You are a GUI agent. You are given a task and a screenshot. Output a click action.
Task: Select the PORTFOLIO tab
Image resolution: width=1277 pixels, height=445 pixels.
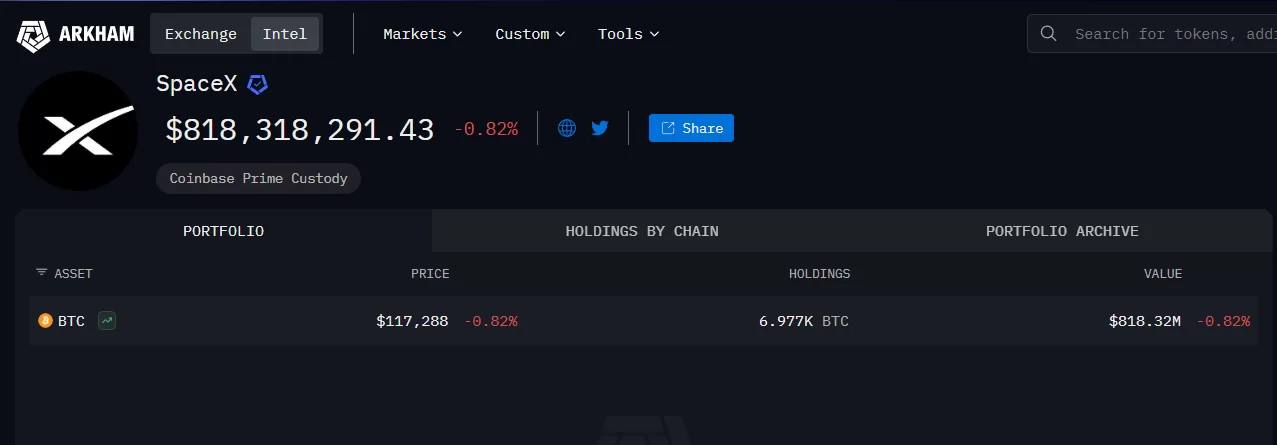[x=223, y=231]
